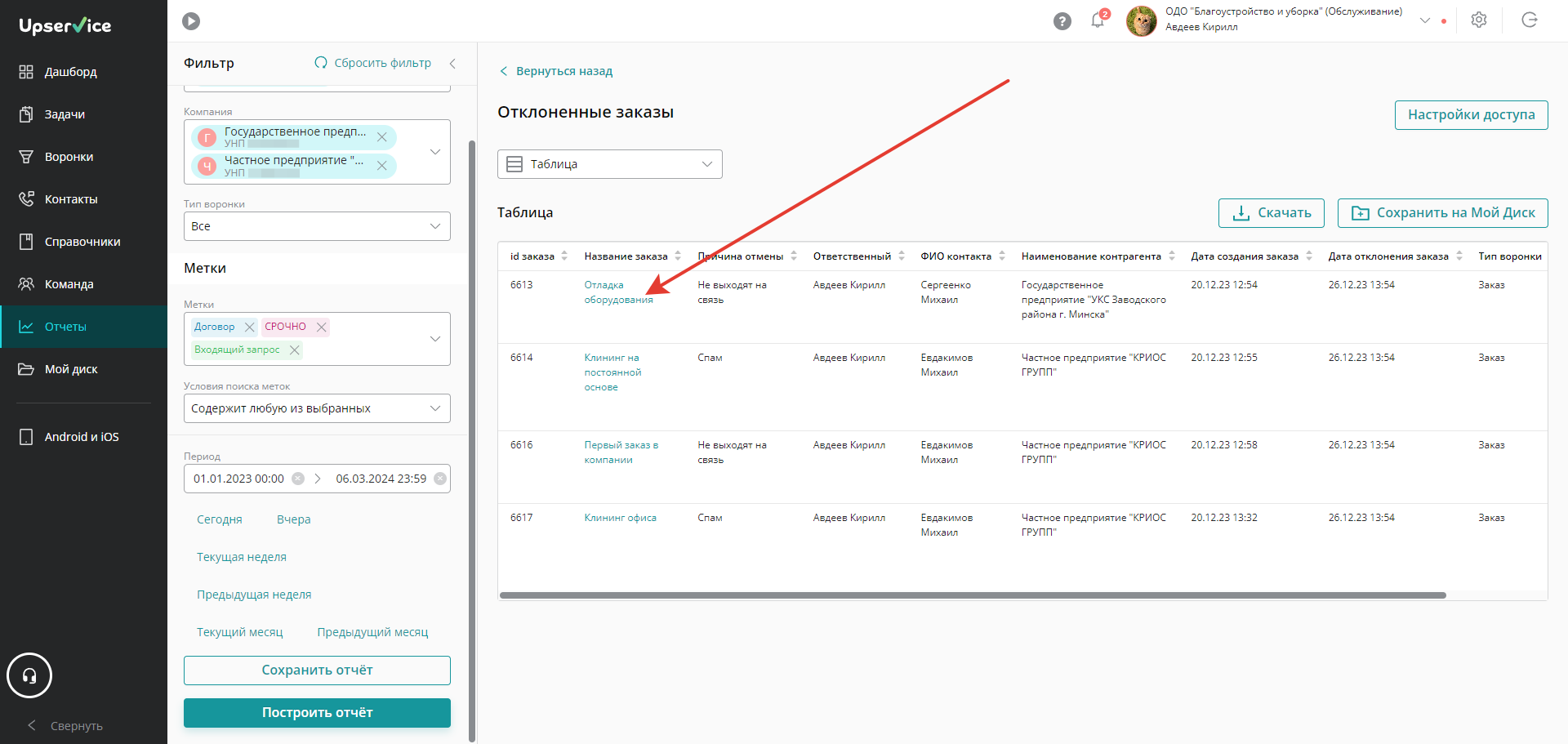Select Отчеты in the sidebar

click(83, 327)
